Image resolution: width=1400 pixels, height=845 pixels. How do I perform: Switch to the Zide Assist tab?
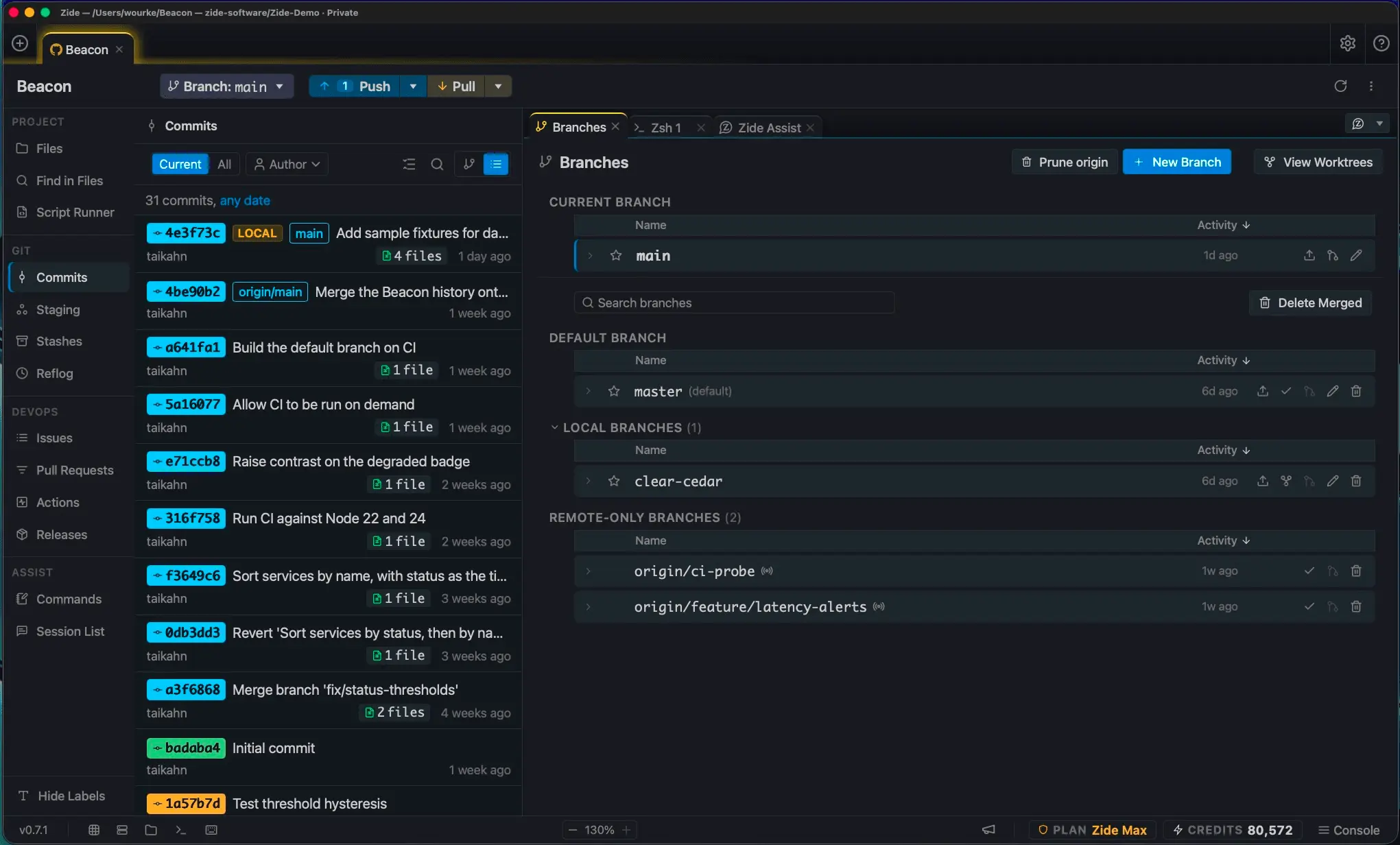pos(768,128)
